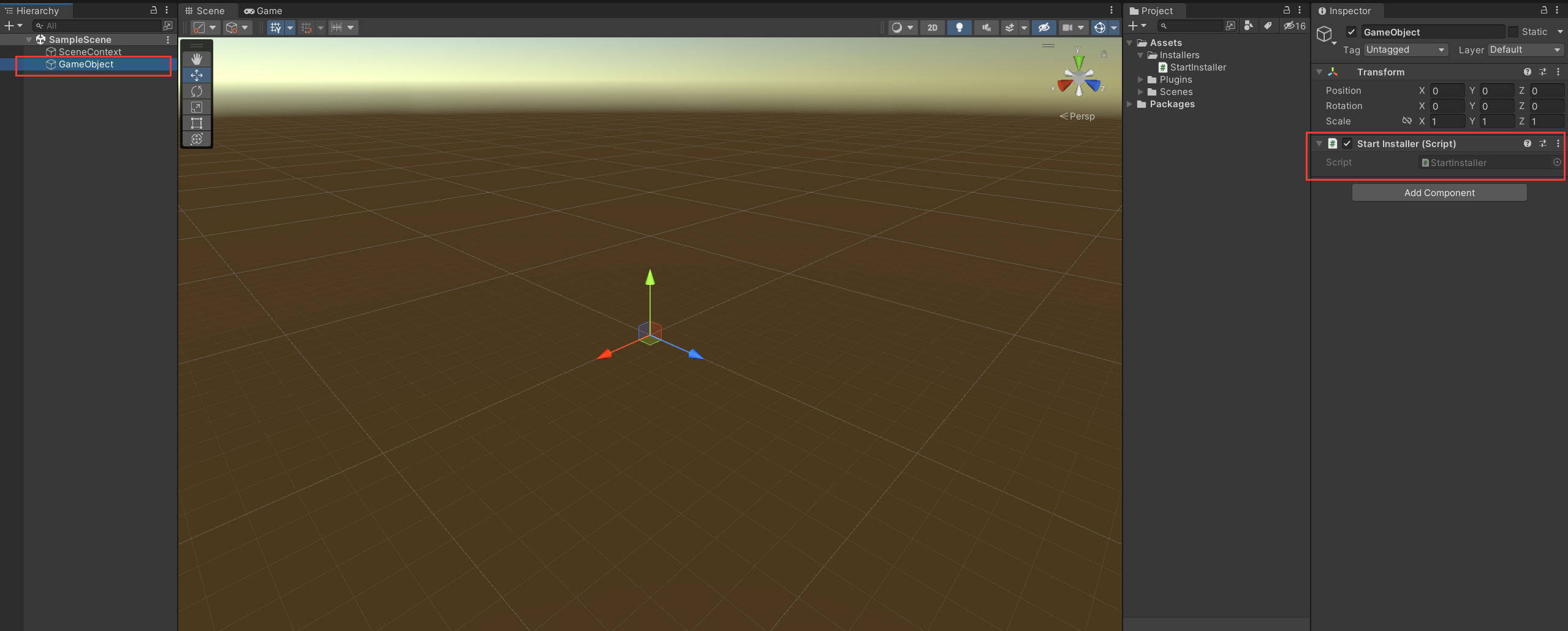This screenshot has height=631, width=1568.
Task: Select the Rect Transform tool
Action: (x=196, y=123)
